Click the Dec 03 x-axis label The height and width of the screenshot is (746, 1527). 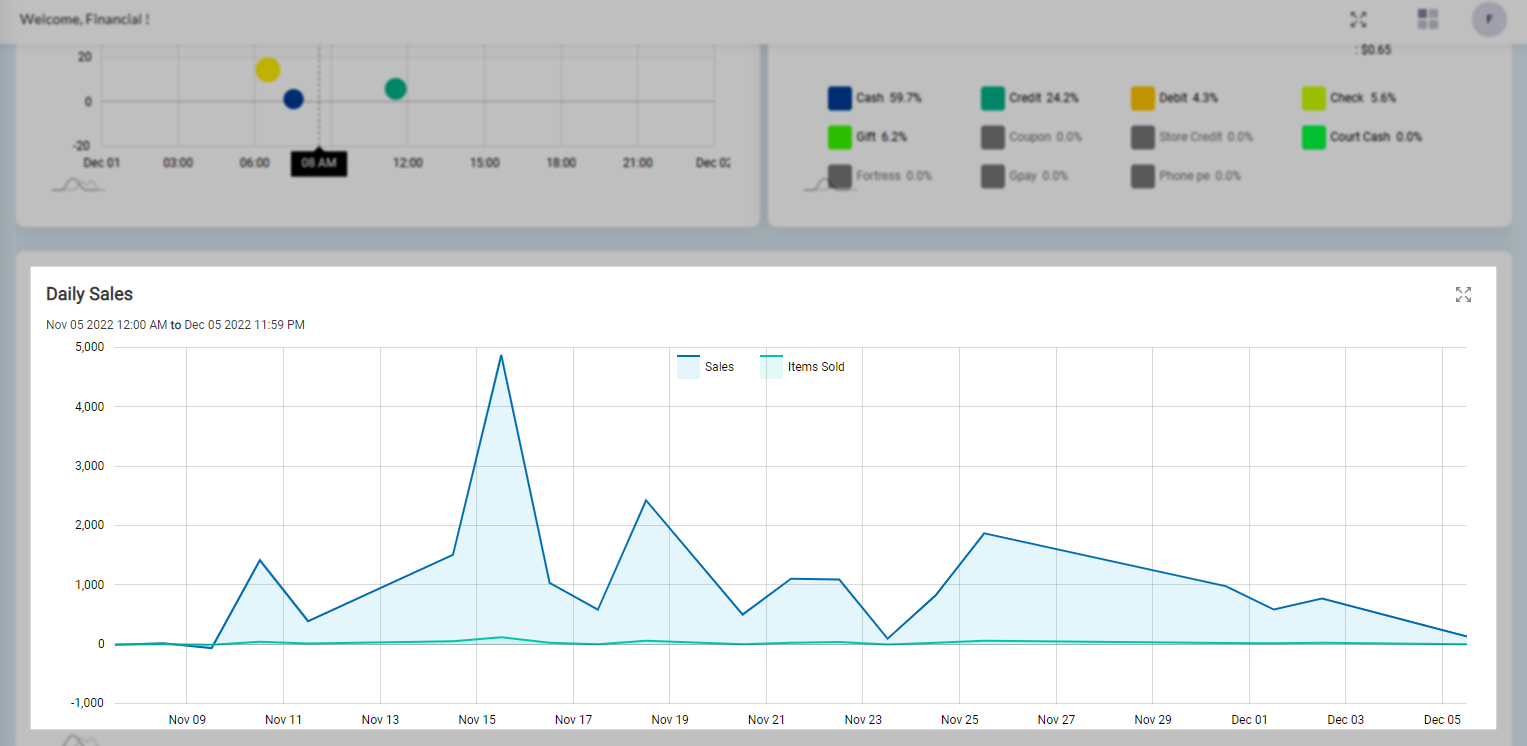pyautogui.click(x=1345, y=720)
